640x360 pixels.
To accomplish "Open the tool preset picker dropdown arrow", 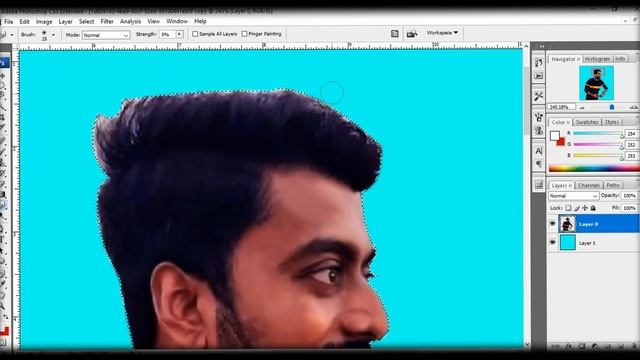I will 12,35.
